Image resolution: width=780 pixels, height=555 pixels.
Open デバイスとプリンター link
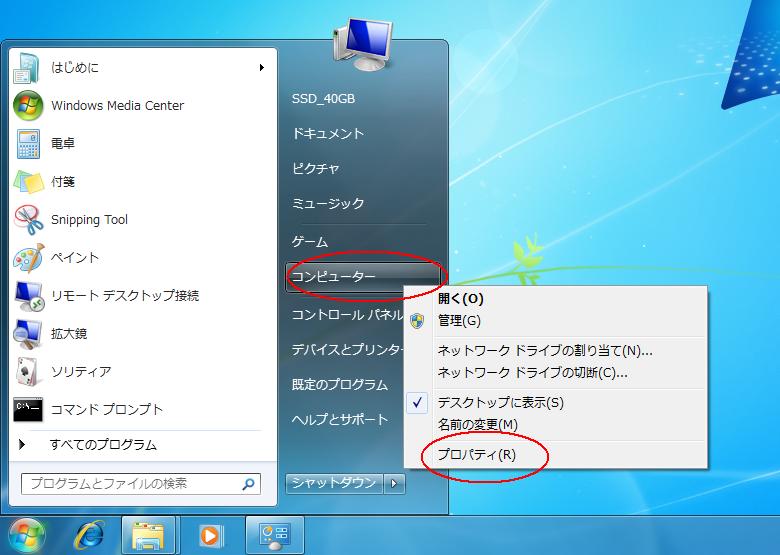[347, 349]
